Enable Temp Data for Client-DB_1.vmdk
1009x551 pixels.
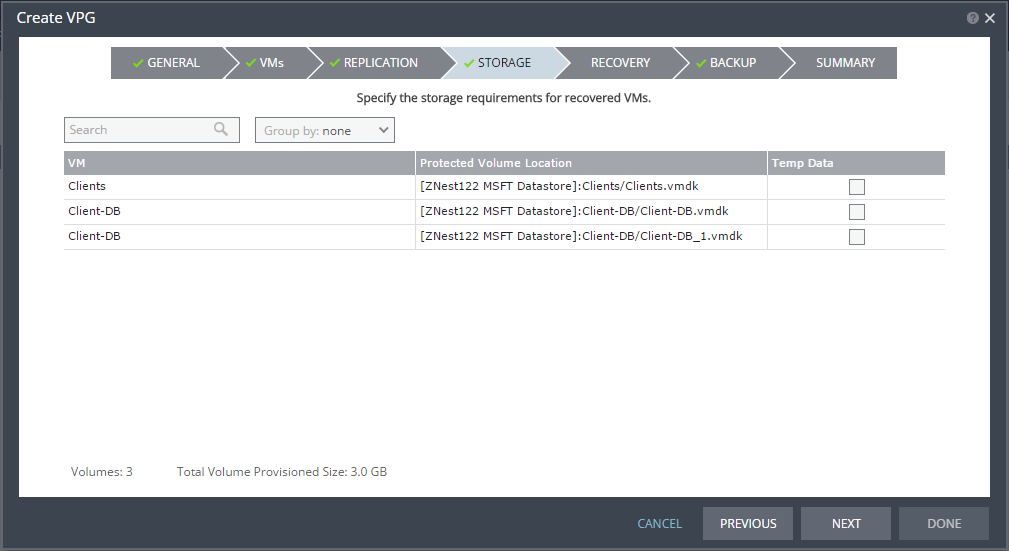click(x=856, y=237)
